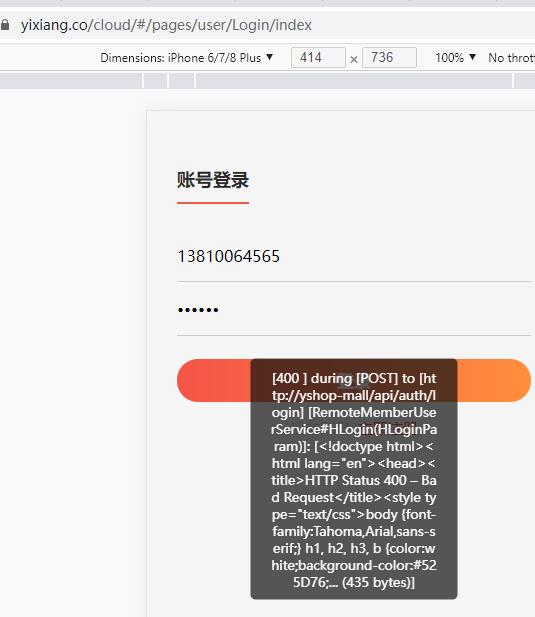Open the No throttling dropdown
The width and height of the screenshot is (535, 617).
click(511, 58)
